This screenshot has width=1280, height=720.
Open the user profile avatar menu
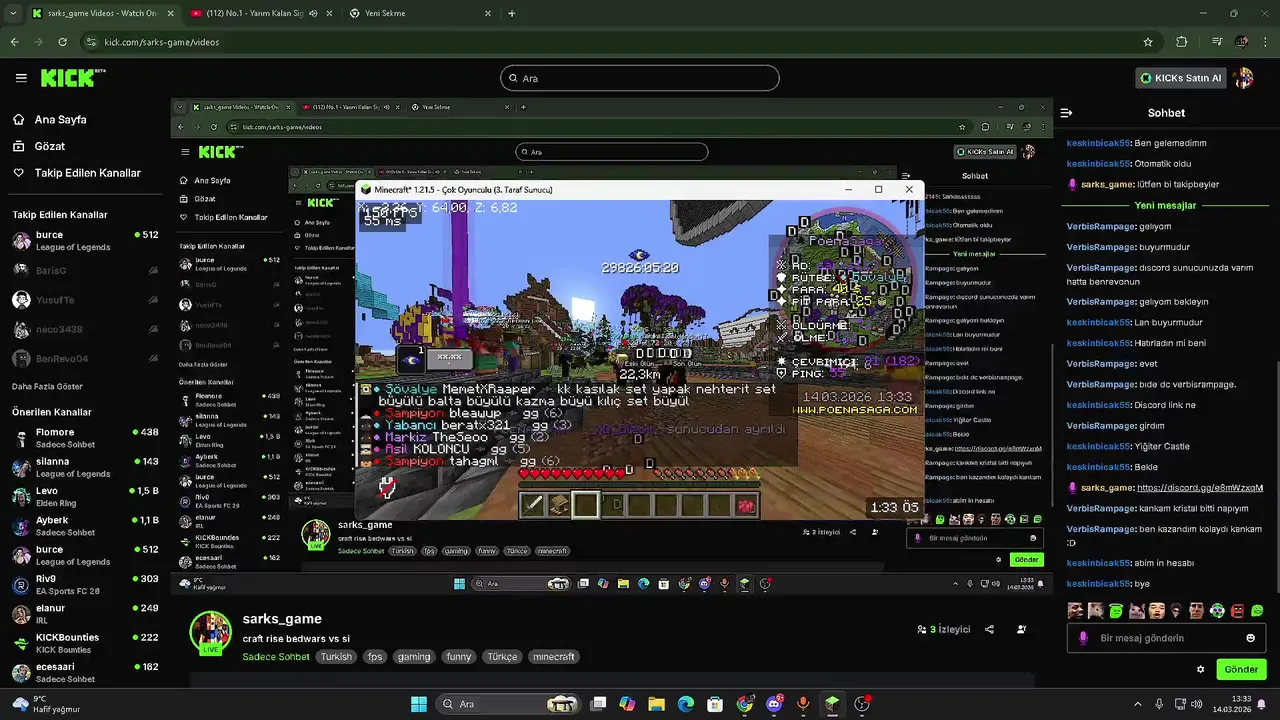pos(1244,78)
